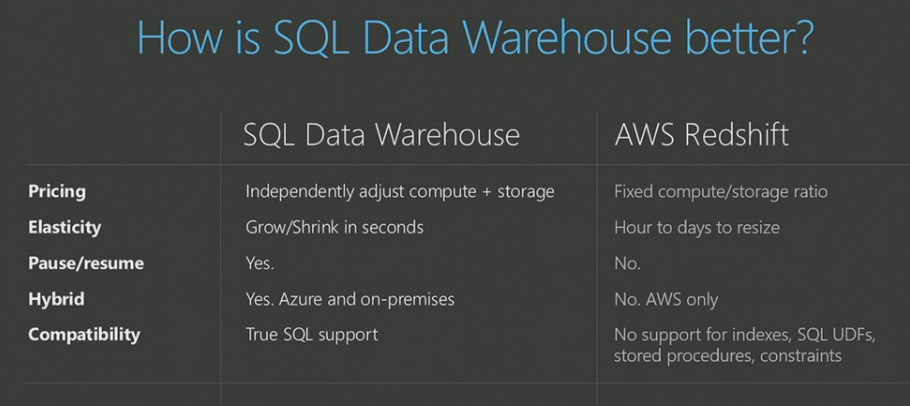The image size is (910, 406).
Task: Click the Hybrid row label
Action: tap(56, 299)
